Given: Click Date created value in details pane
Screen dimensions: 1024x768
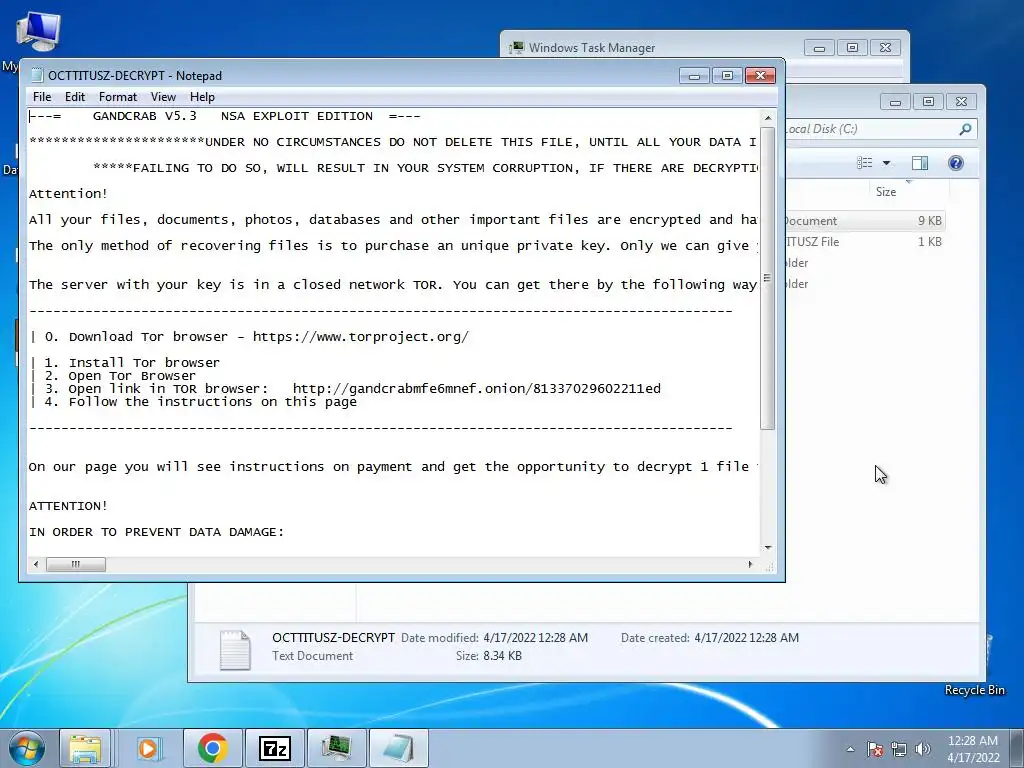Looking at the screenshot, I should [x=746, y=638].
